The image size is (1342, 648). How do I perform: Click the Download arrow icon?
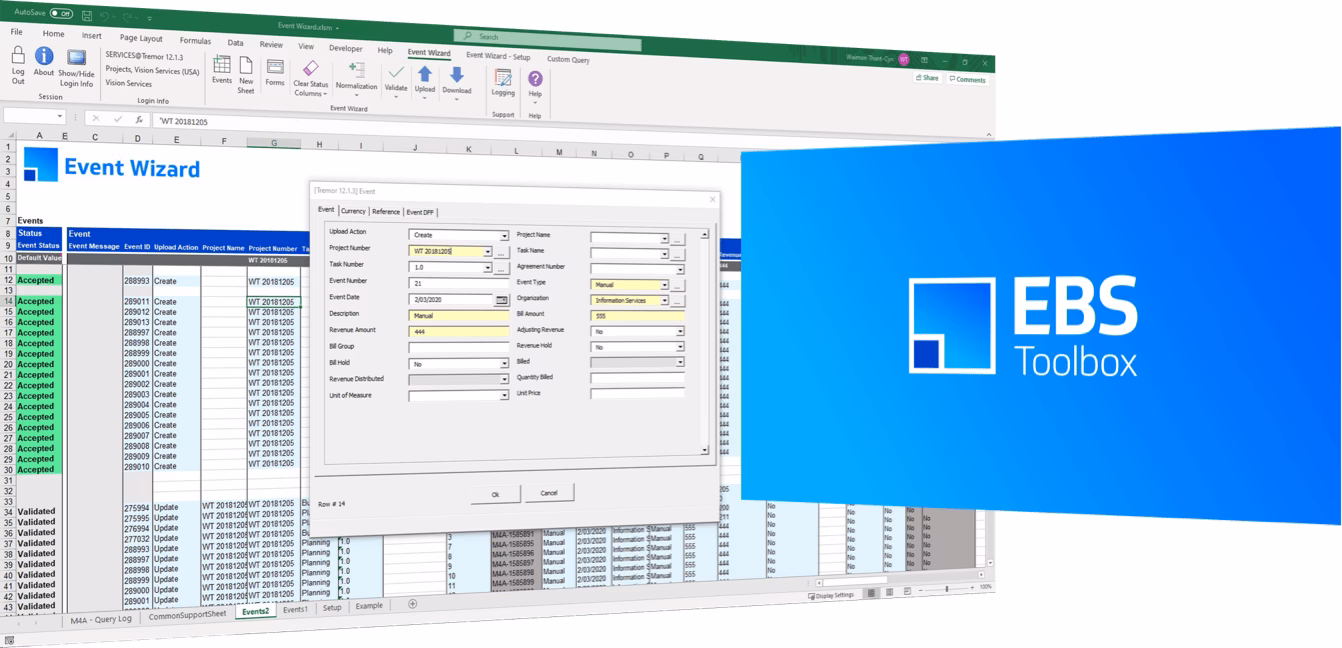[x=457, y=74]
